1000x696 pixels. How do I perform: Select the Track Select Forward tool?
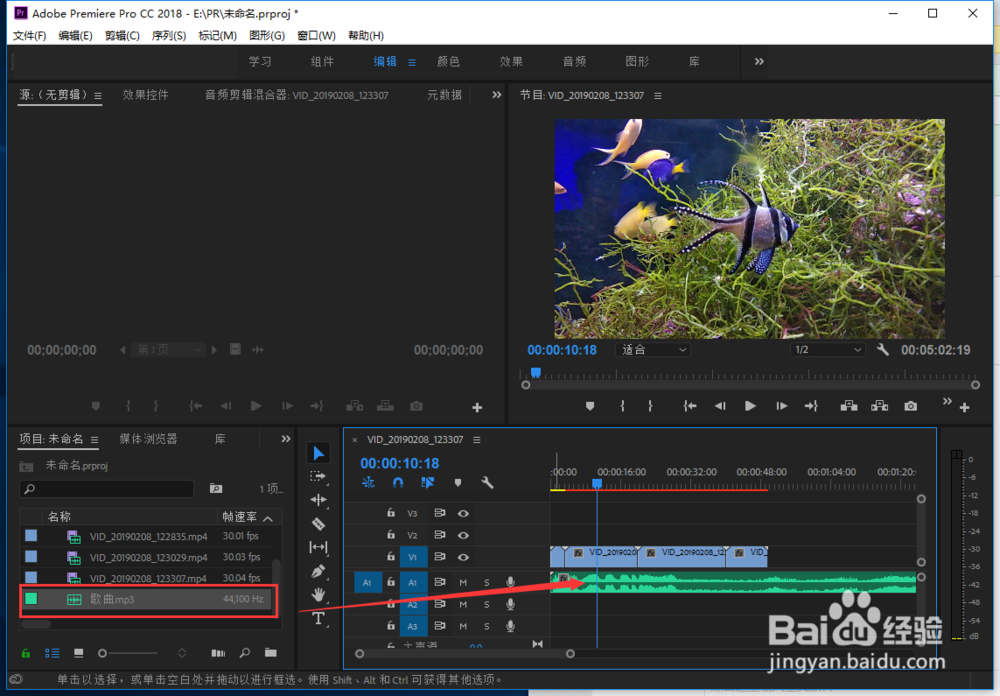(x=318, y=476)
